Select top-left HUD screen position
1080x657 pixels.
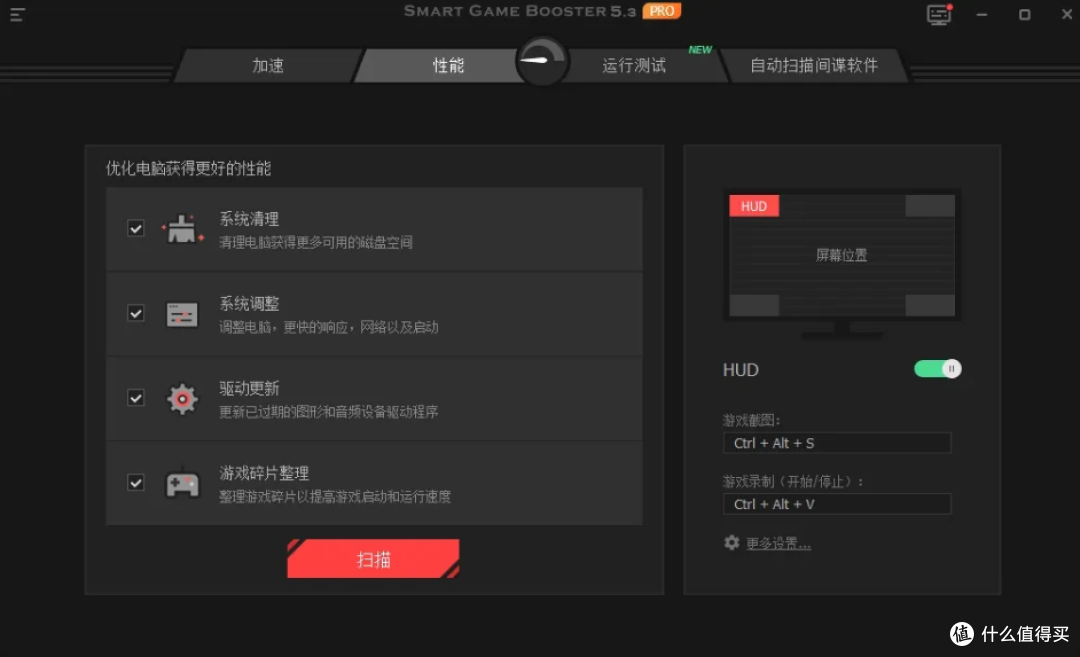point(754,206)
